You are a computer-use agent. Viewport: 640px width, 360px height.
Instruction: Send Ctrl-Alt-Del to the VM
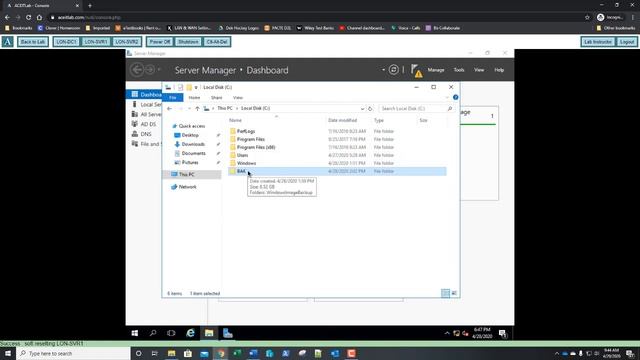[217, 42]
